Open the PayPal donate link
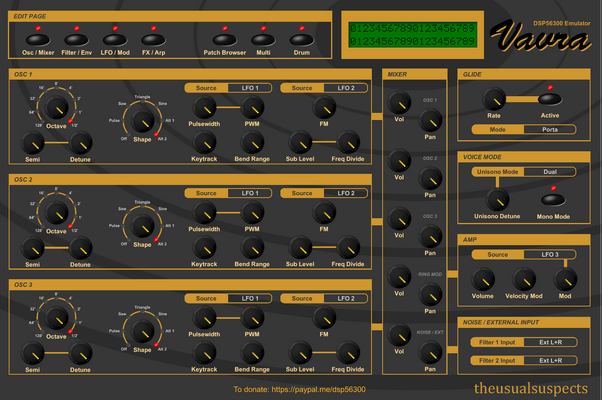Screen dimensions: 602x400 (x=319, y=389)
